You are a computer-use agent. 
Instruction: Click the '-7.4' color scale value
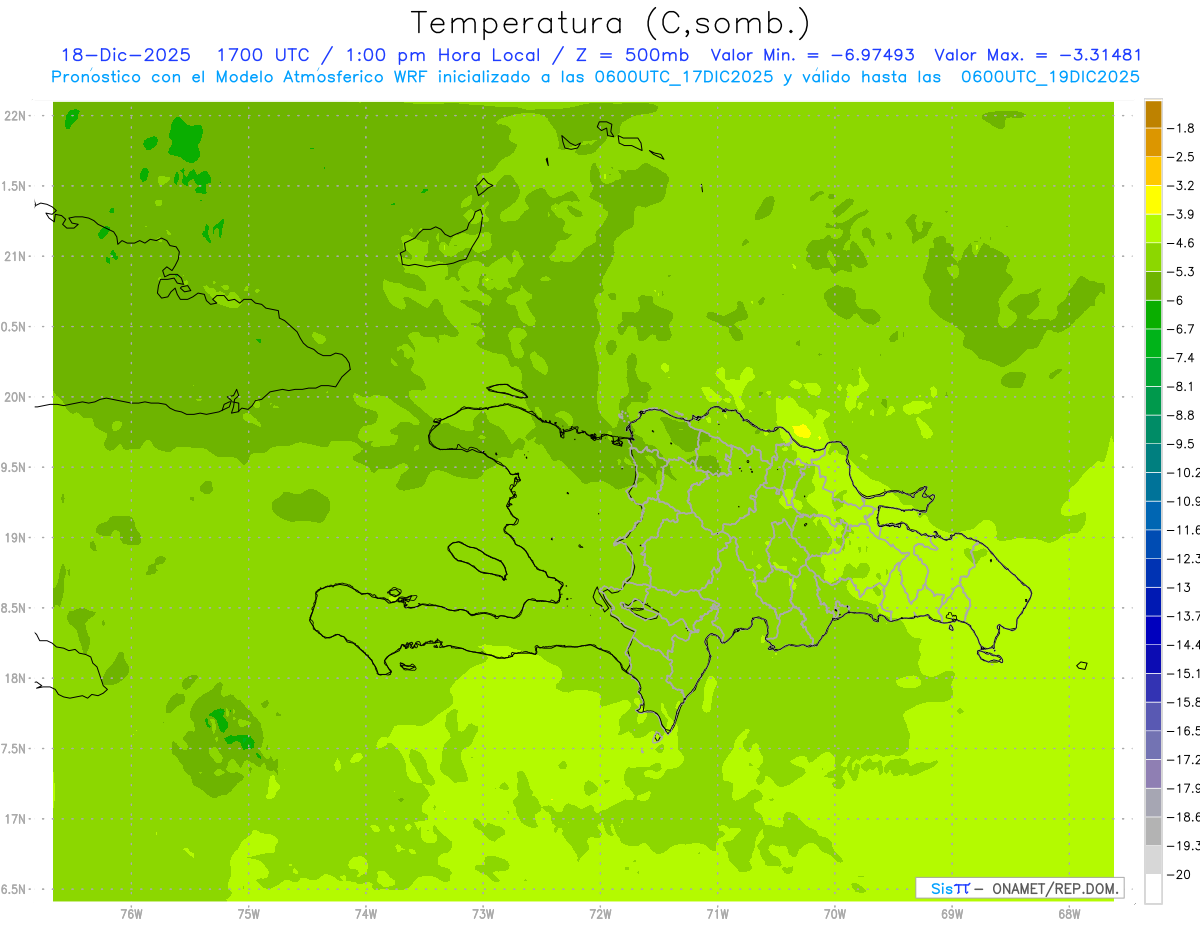(1182, 357)
